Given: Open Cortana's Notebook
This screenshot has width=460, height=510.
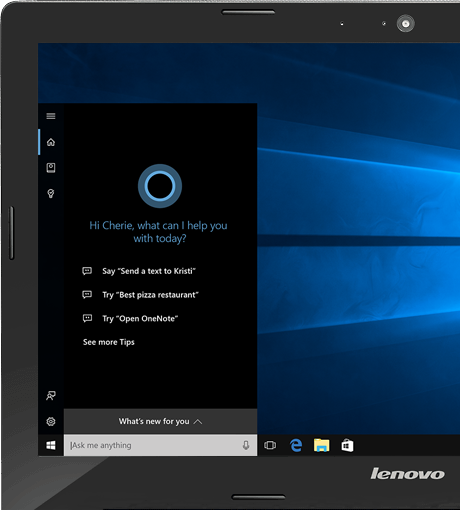Looking at the screenshot, I should (x=51, y=168).
